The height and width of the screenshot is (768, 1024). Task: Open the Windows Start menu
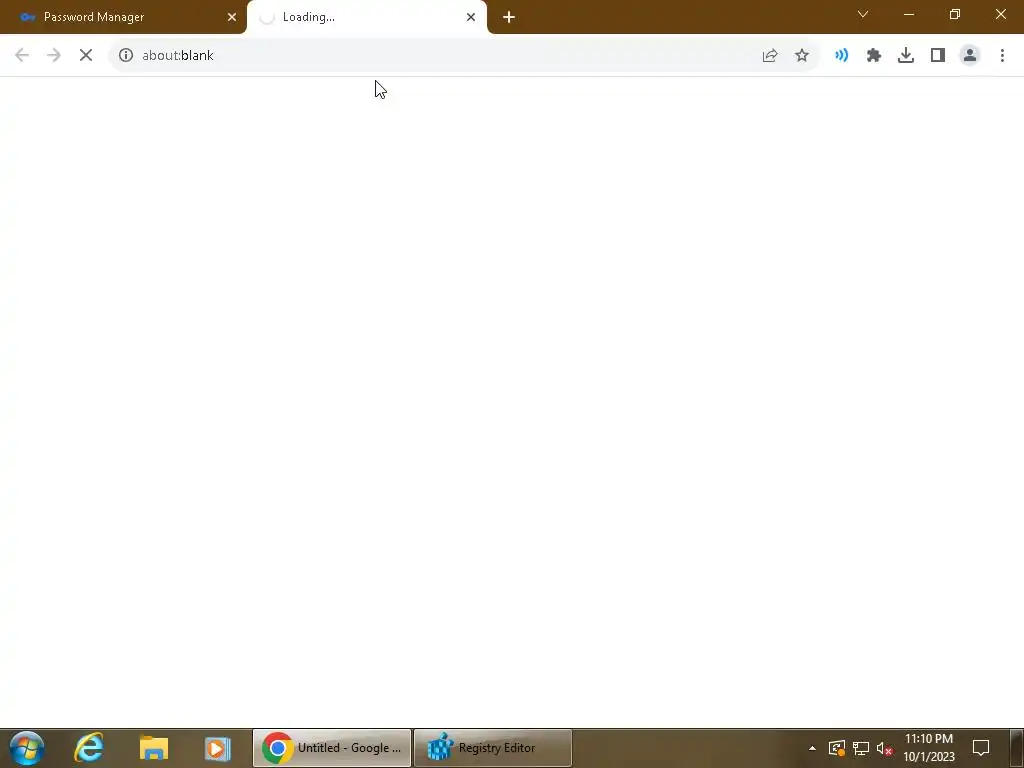pyautogui.click(x=27, y=748)
